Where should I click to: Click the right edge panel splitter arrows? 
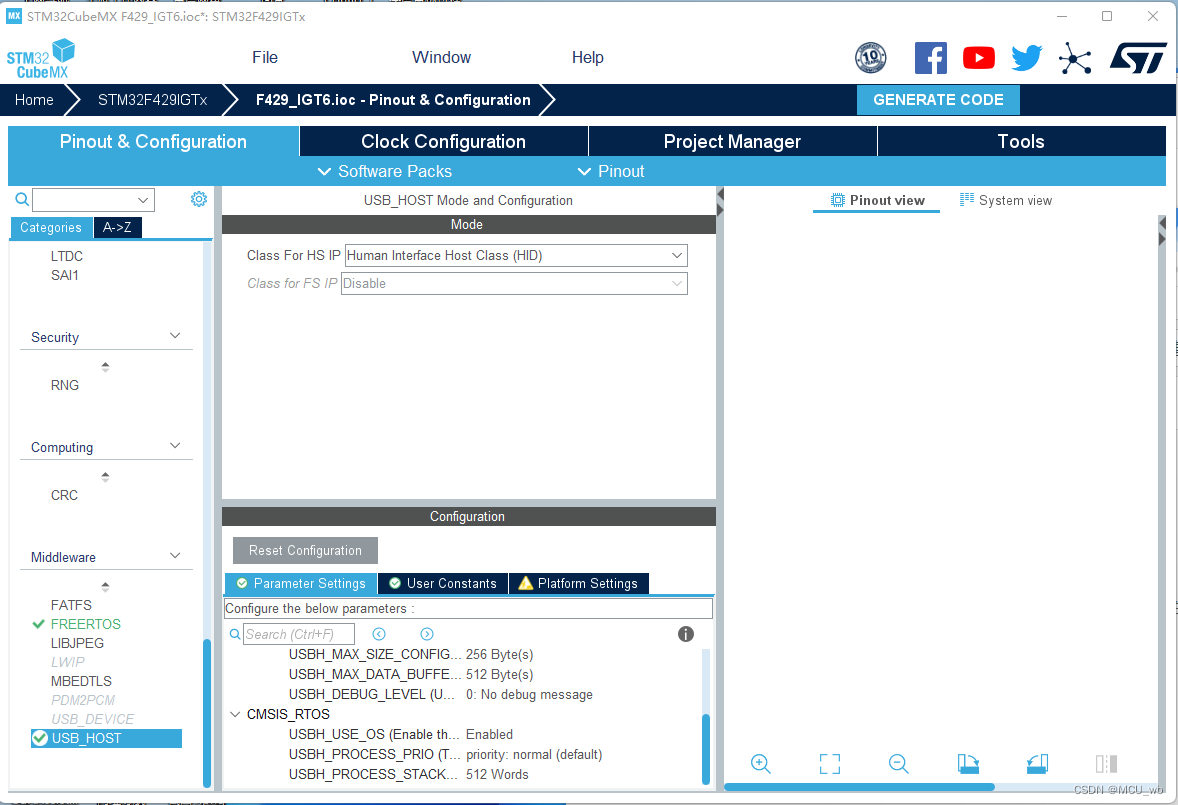[x=1162, y=231]
